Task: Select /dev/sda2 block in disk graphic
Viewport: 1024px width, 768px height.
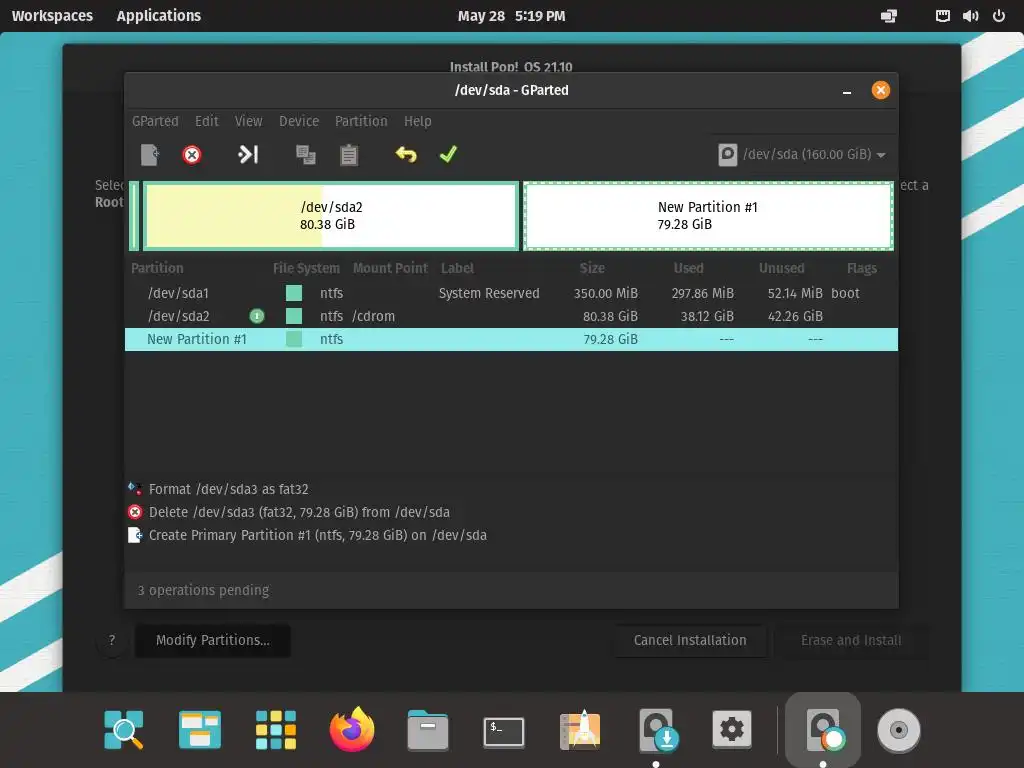Action: point(330,216)
